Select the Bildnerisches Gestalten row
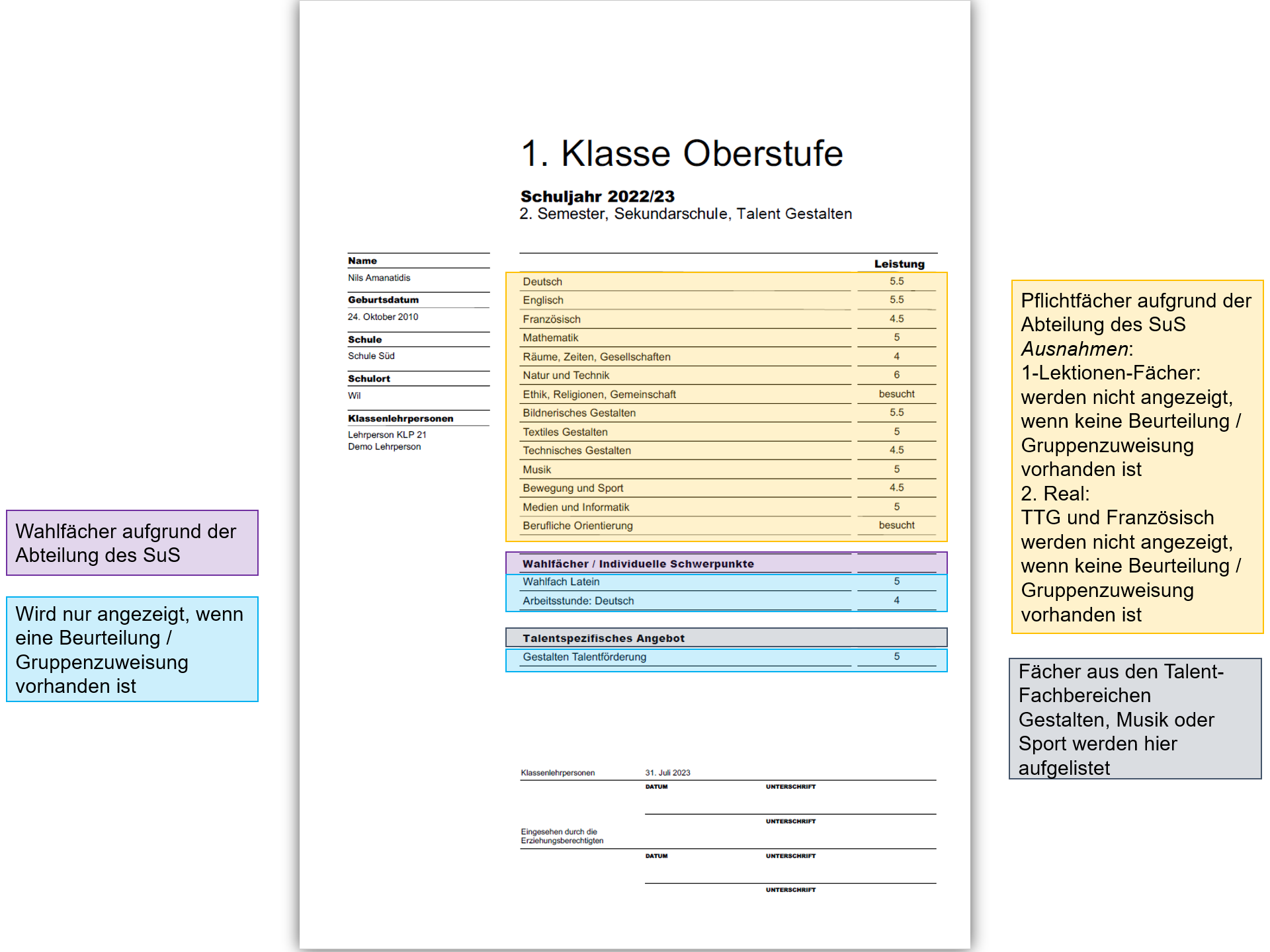 (579, 413)
